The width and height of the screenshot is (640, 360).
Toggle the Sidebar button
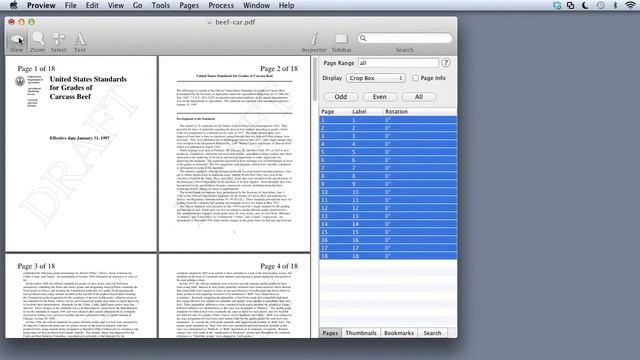coord(341,42)
